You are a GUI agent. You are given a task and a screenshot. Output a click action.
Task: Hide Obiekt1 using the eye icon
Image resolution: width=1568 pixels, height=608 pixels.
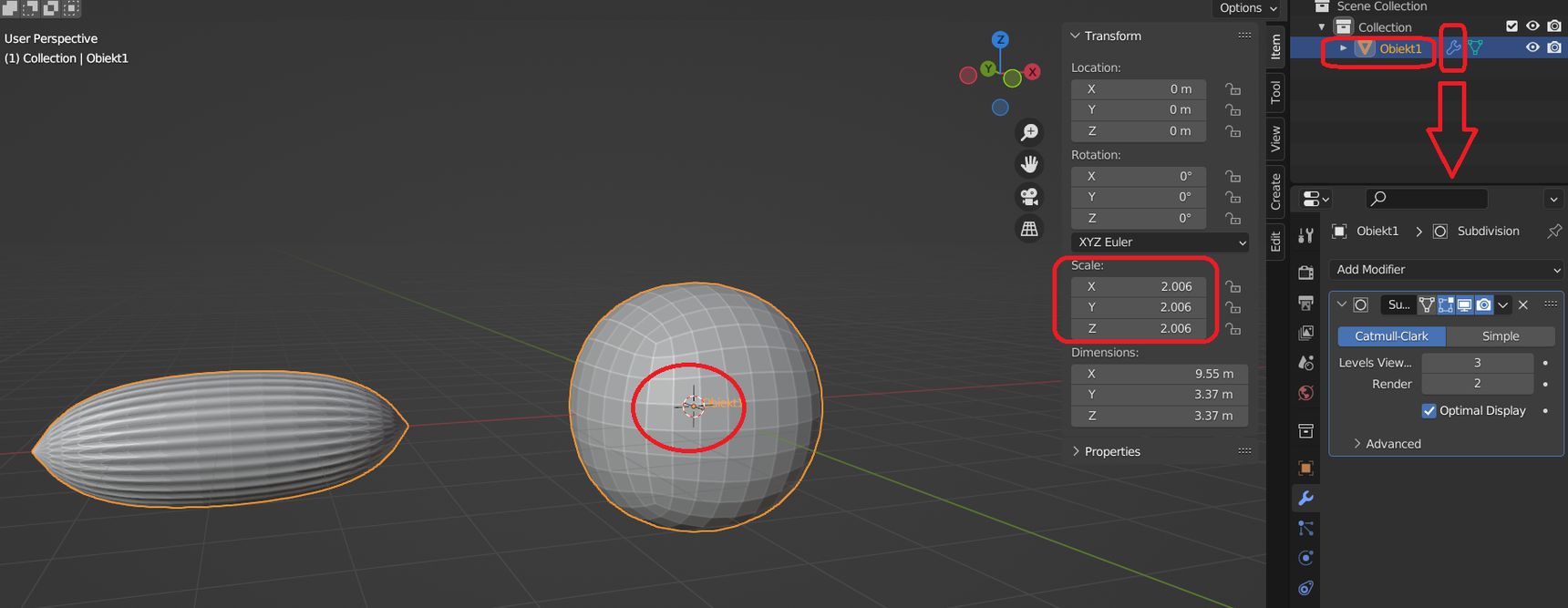(x=1532, y=47)
